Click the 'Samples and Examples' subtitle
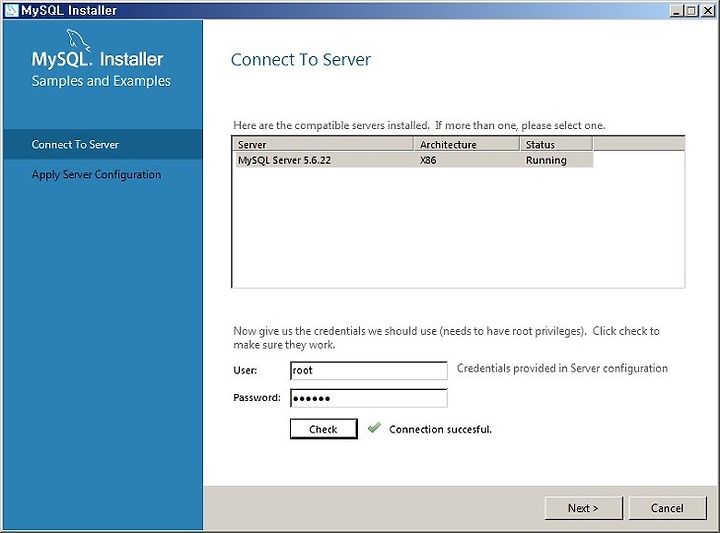720x533 pixels. tap(101, 81)
